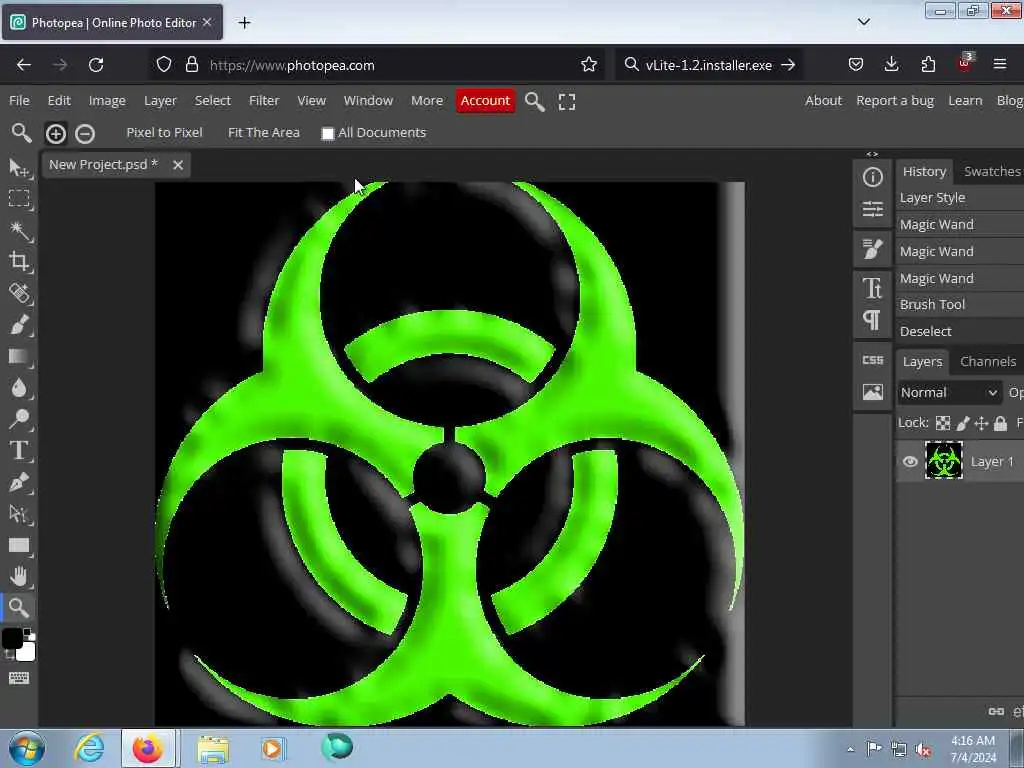Open the Info panel icon

click(x=872, y=177)
